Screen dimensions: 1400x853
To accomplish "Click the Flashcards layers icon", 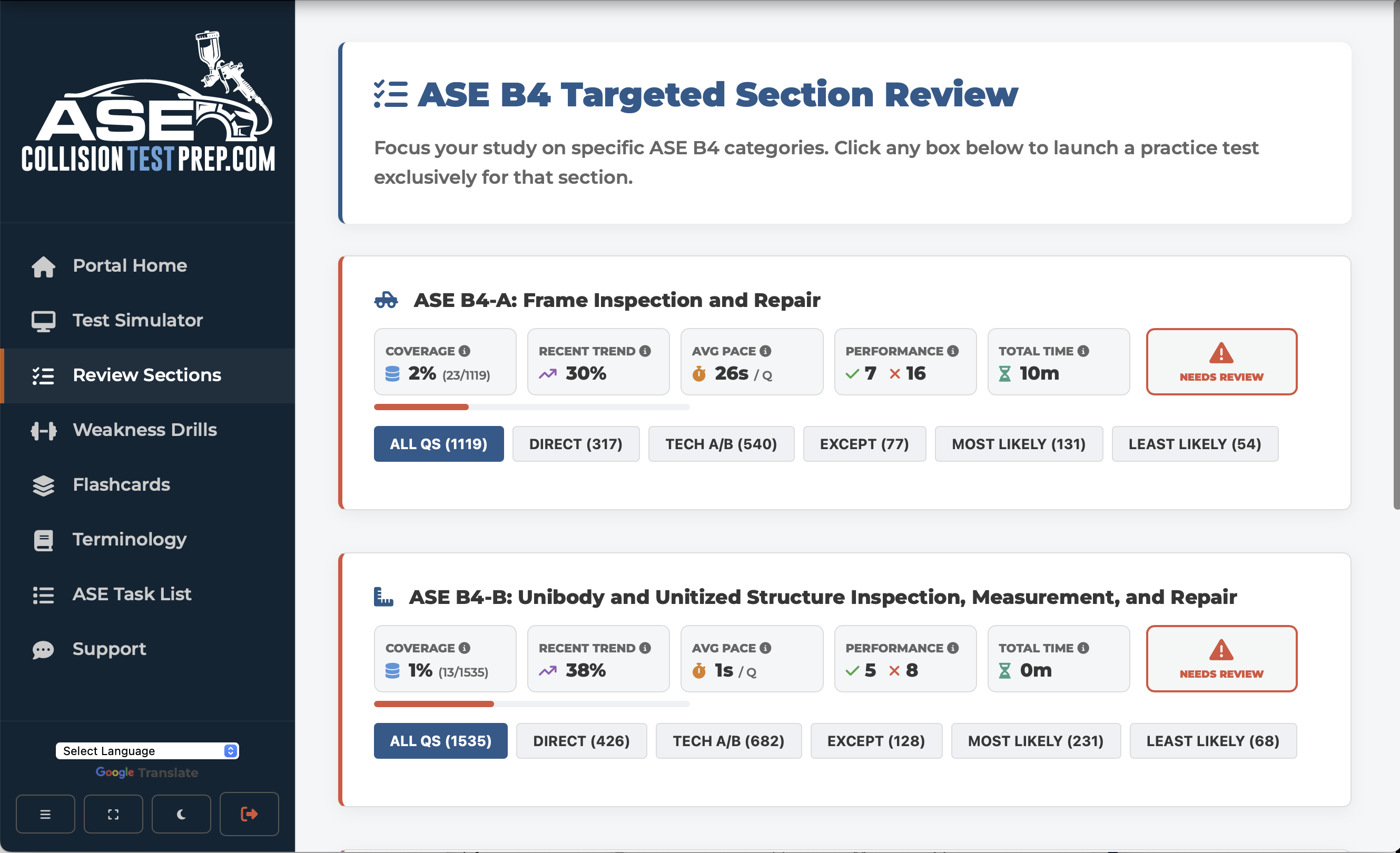I will pyautogui.click(x=43, y=485).
